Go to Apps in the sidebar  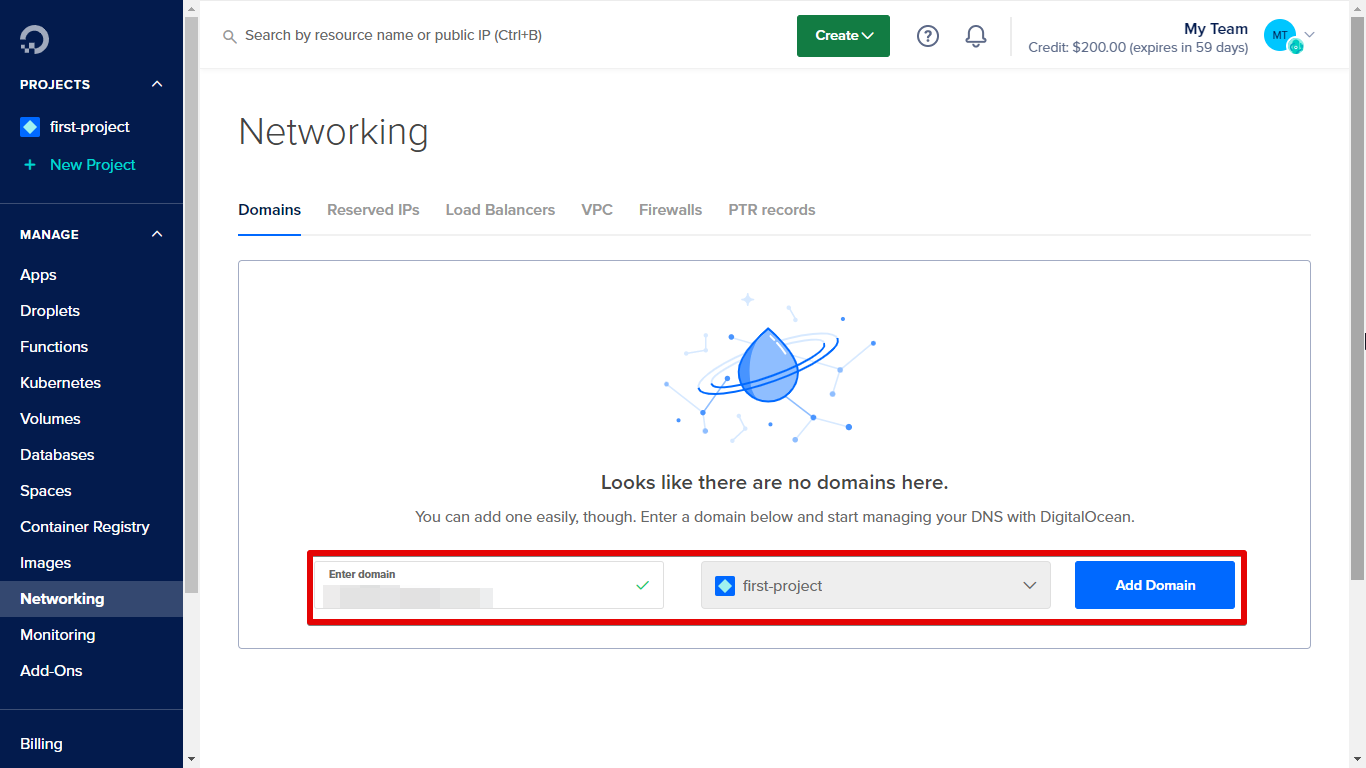click(38, 275)
